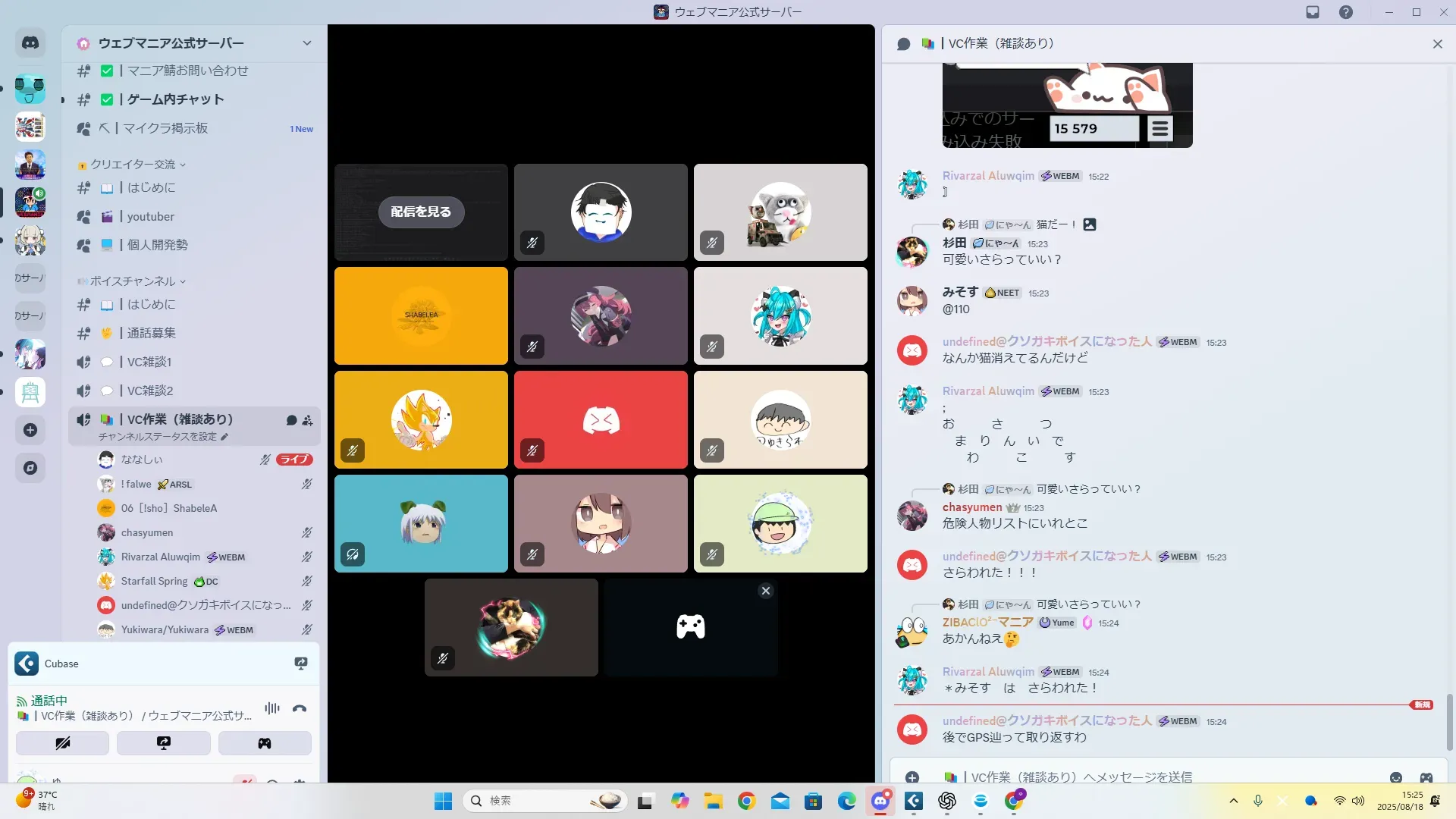The width and height of the screenshot is (1456, 819).
Task: Stream Cubase via share-screen icon
Action: 301,664
